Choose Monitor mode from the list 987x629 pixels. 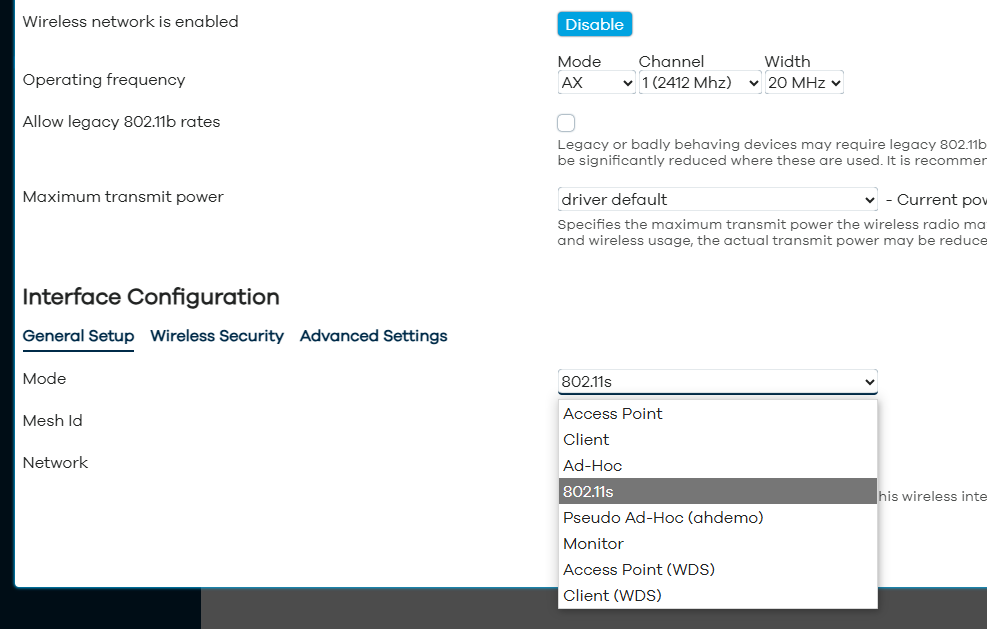593,544
